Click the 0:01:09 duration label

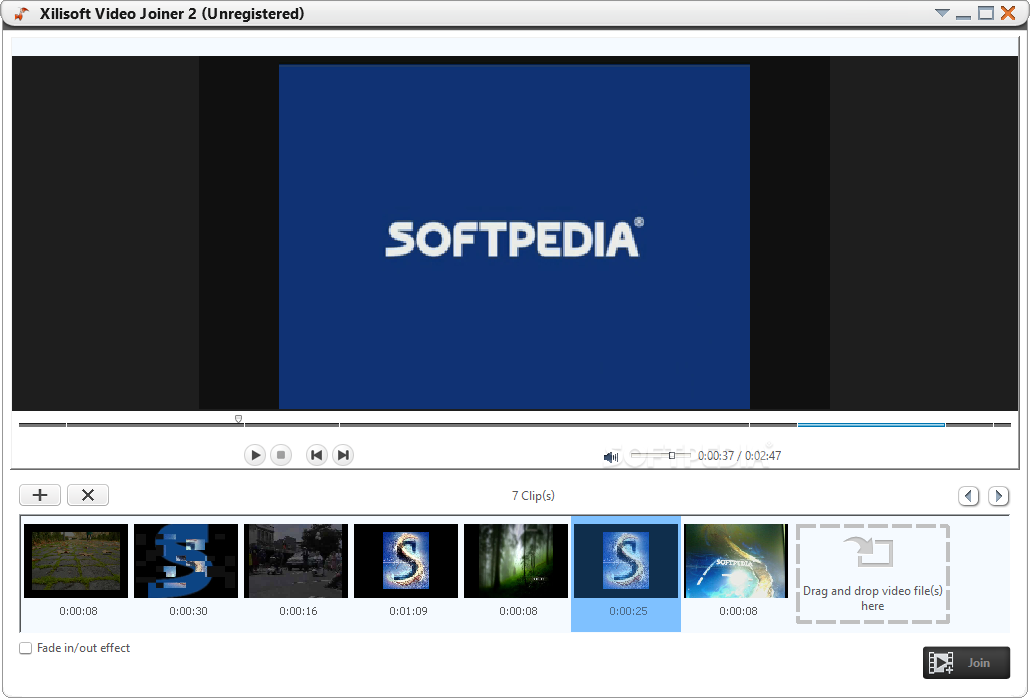click(x=409, y=611)
